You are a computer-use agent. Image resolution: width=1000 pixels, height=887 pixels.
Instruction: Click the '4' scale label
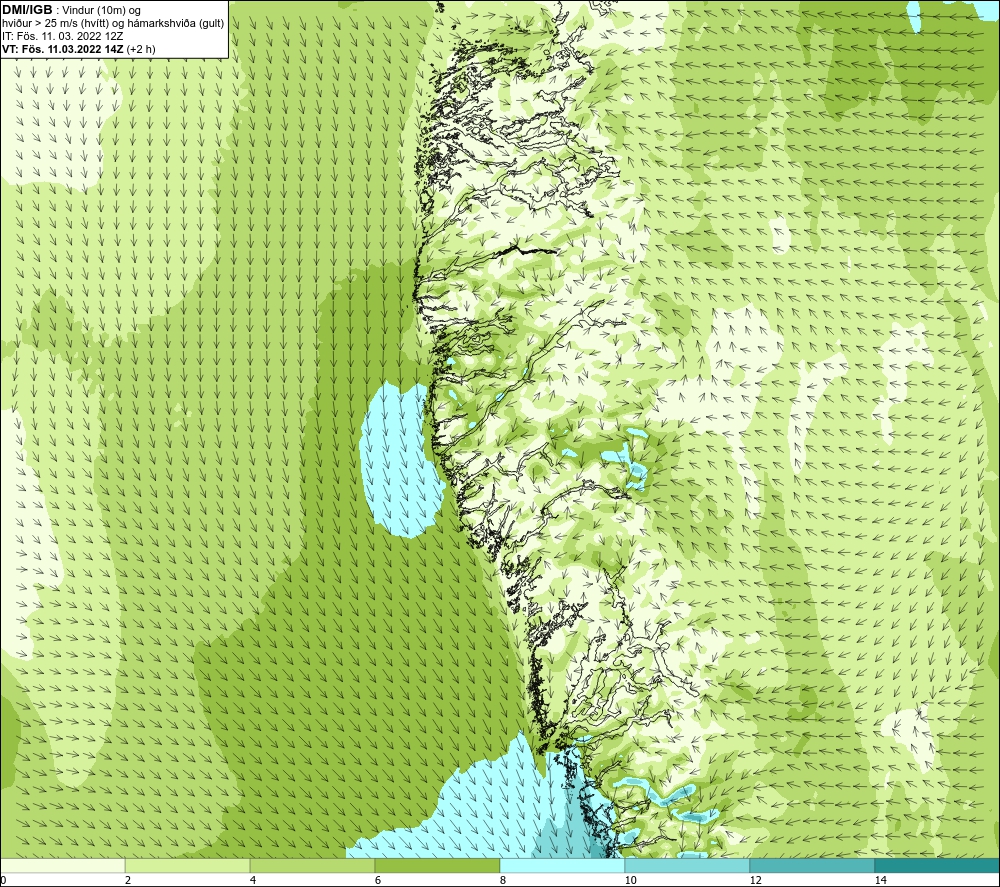click(x=253, y=880)
